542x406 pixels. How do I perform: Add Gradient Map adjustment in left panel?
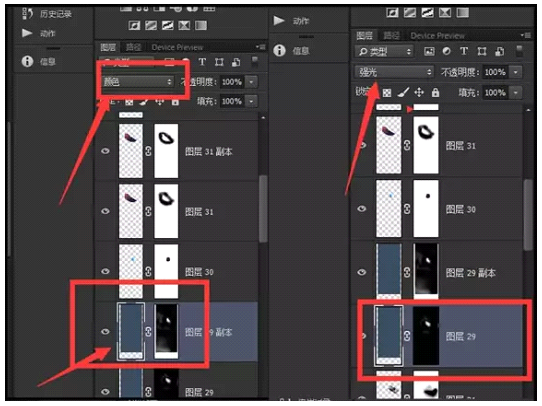pos(201,25)
